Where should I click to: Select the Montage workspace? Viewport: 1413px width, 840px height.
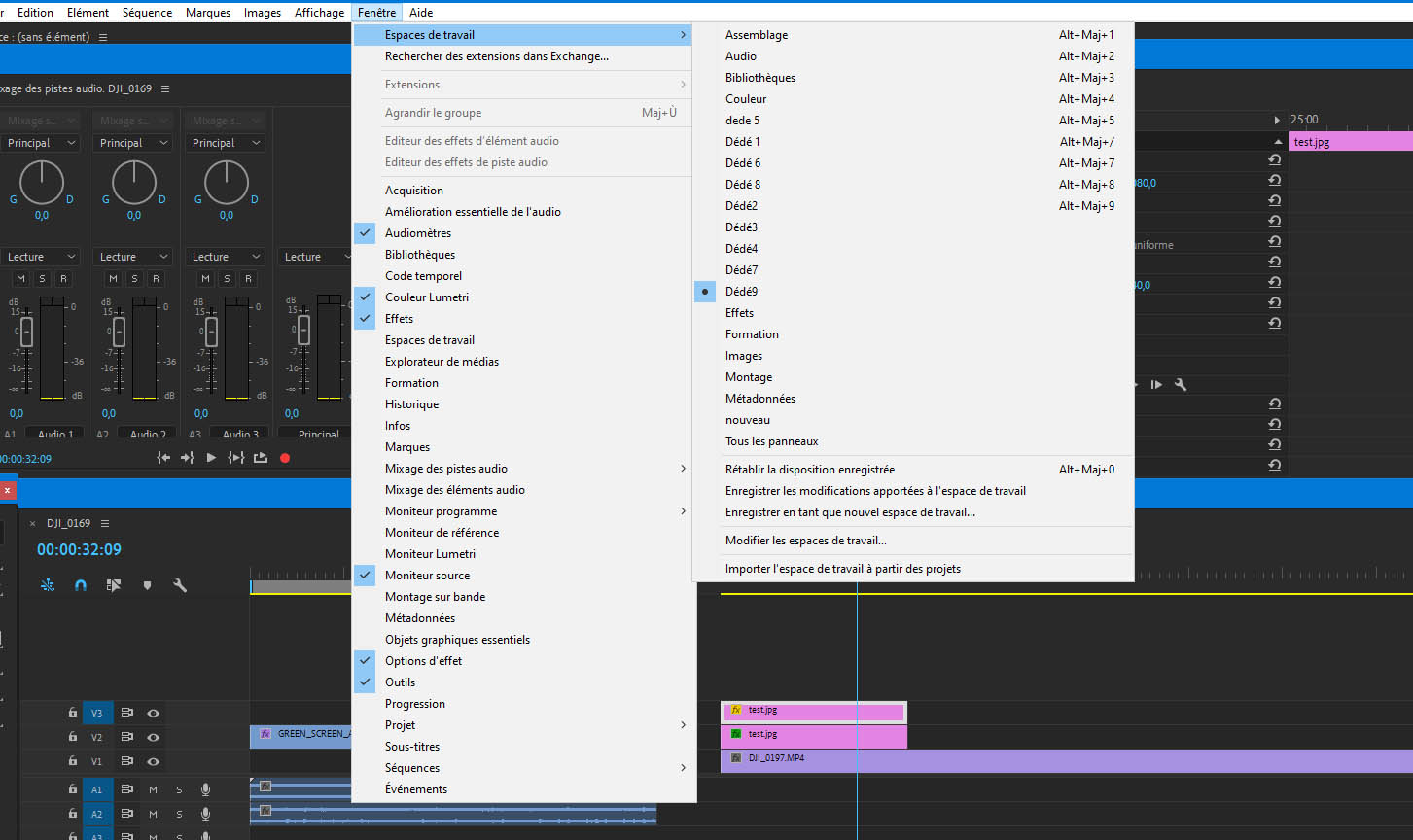(x=749, y=377)
